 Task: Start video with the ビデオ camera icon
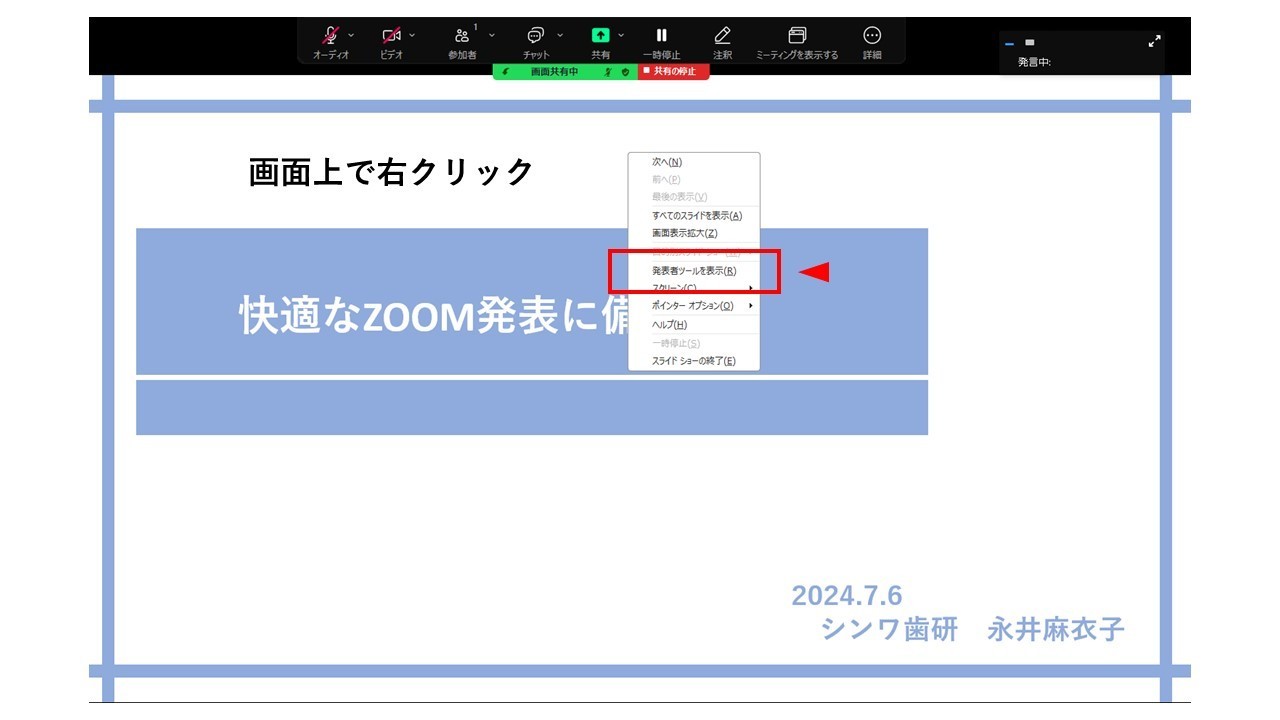point(391,35)
